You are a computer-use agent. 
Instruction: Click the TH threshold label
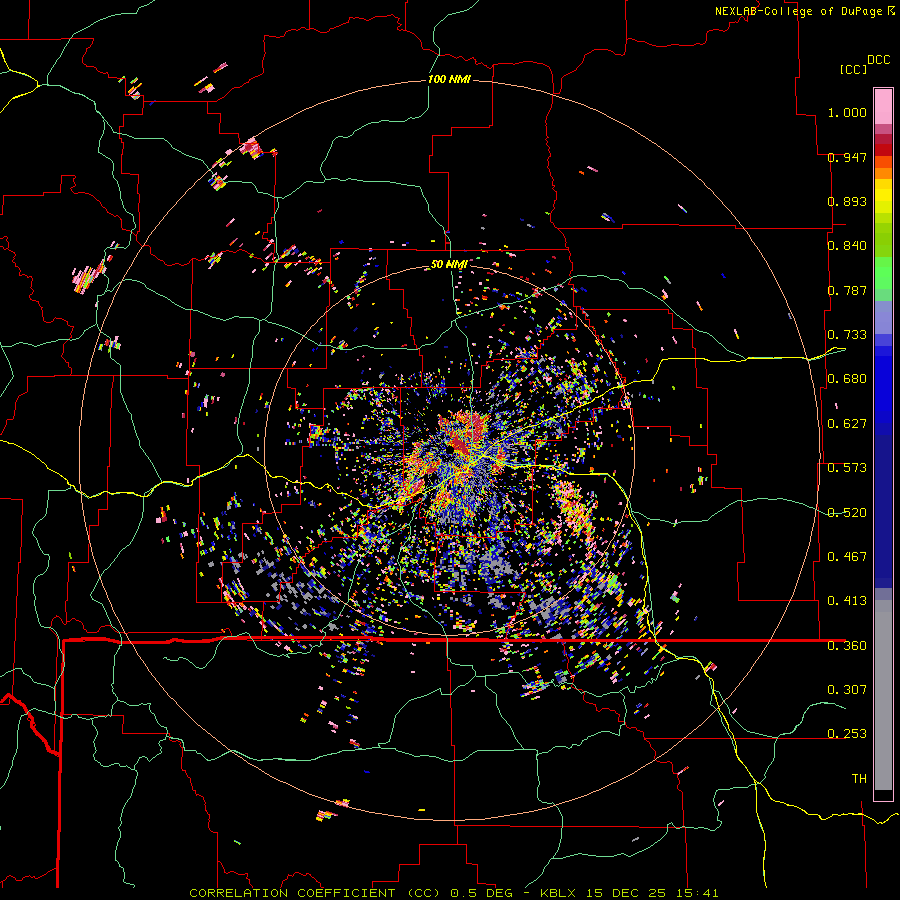[x=859, y=779]
